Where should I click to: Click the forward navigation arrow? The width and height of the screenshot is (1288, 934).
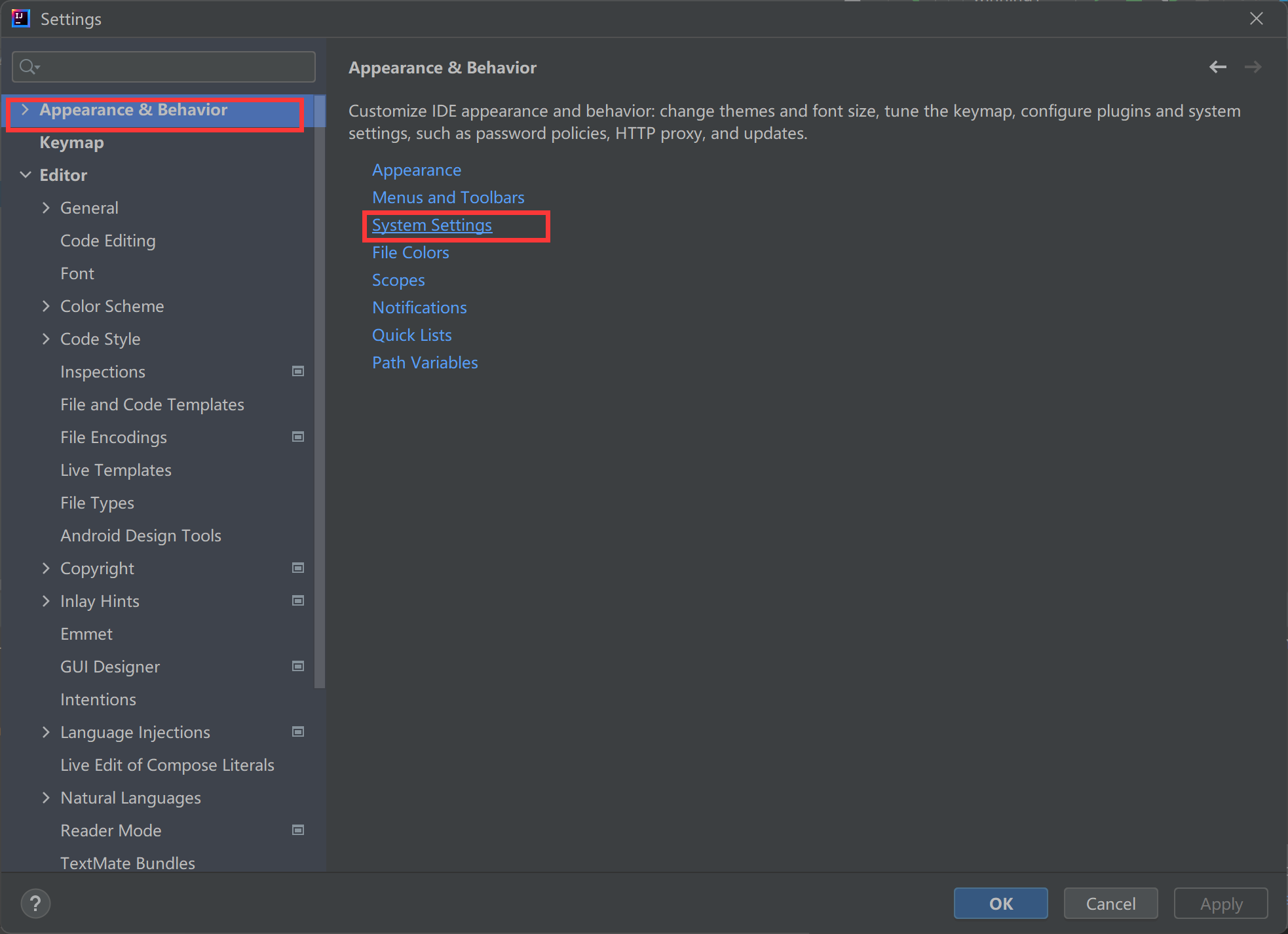(x=1253, y=67)
